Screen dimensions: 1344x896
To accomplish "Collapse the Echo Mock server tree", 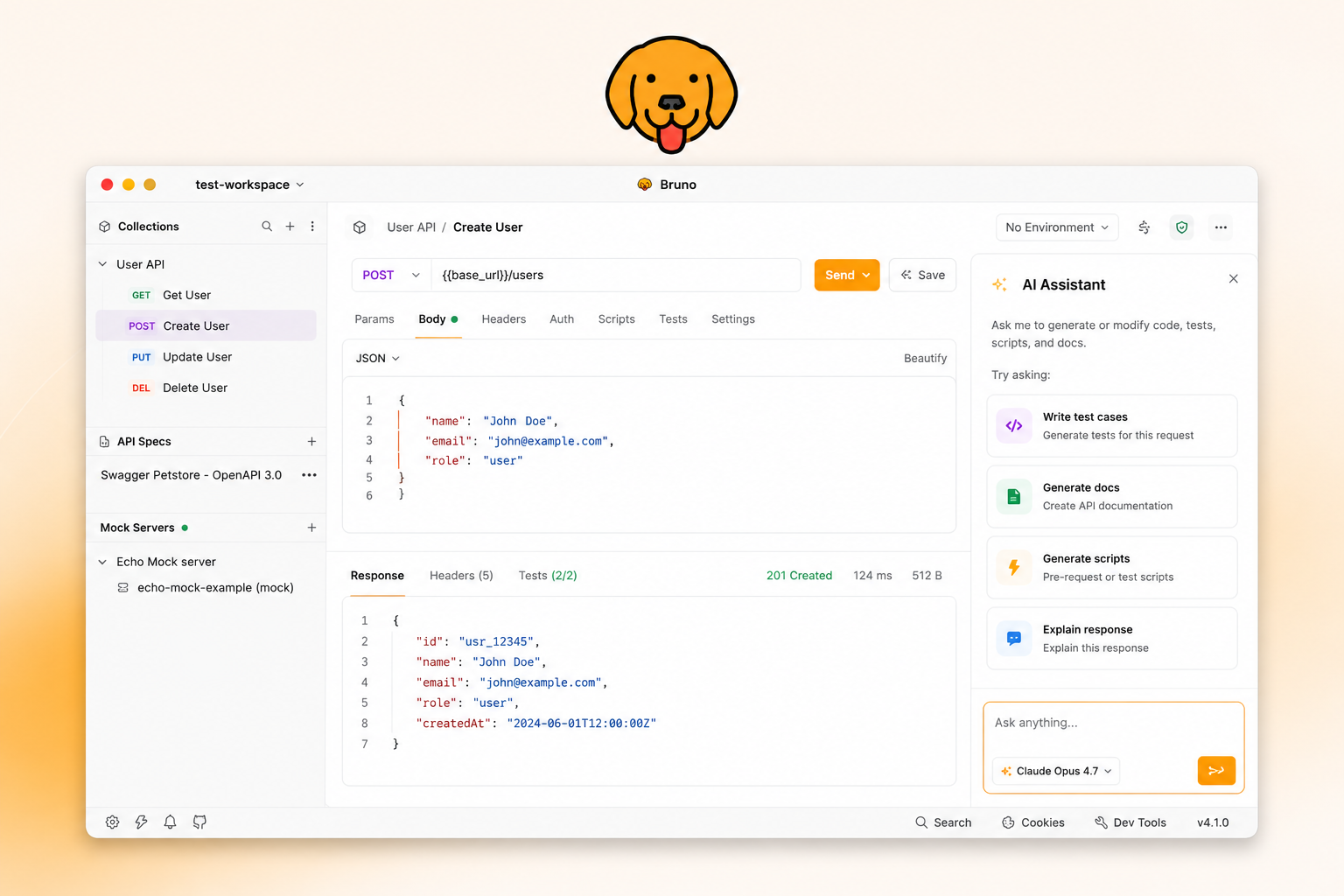I will [102, 562].
